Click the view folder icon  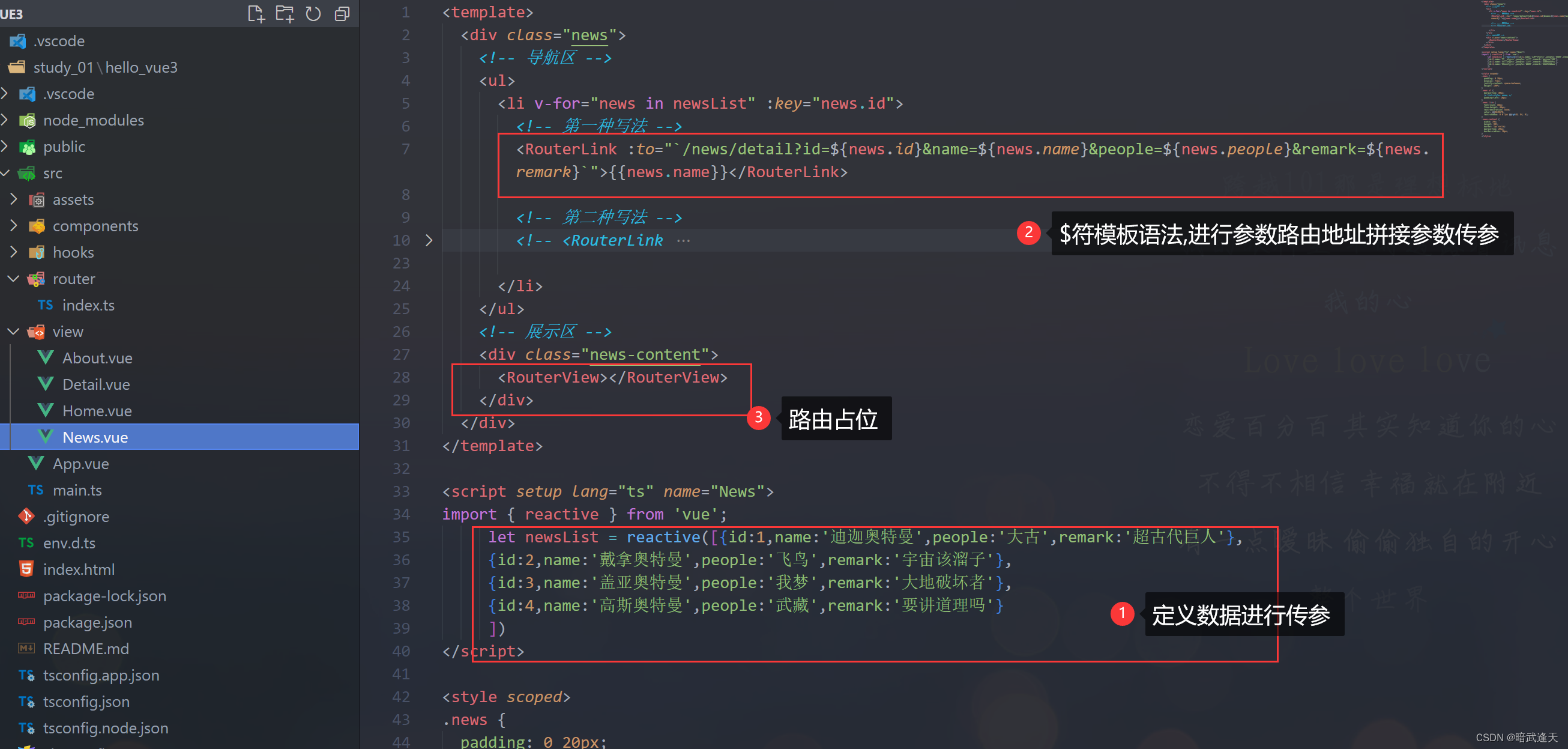pyautogui.click(x=37, y=332)
